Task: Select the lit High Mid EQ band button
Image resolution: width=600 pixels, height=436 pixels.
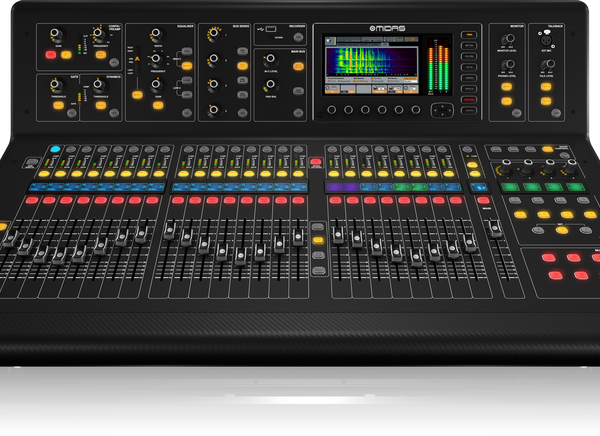Action: click(x=187, y=66)
